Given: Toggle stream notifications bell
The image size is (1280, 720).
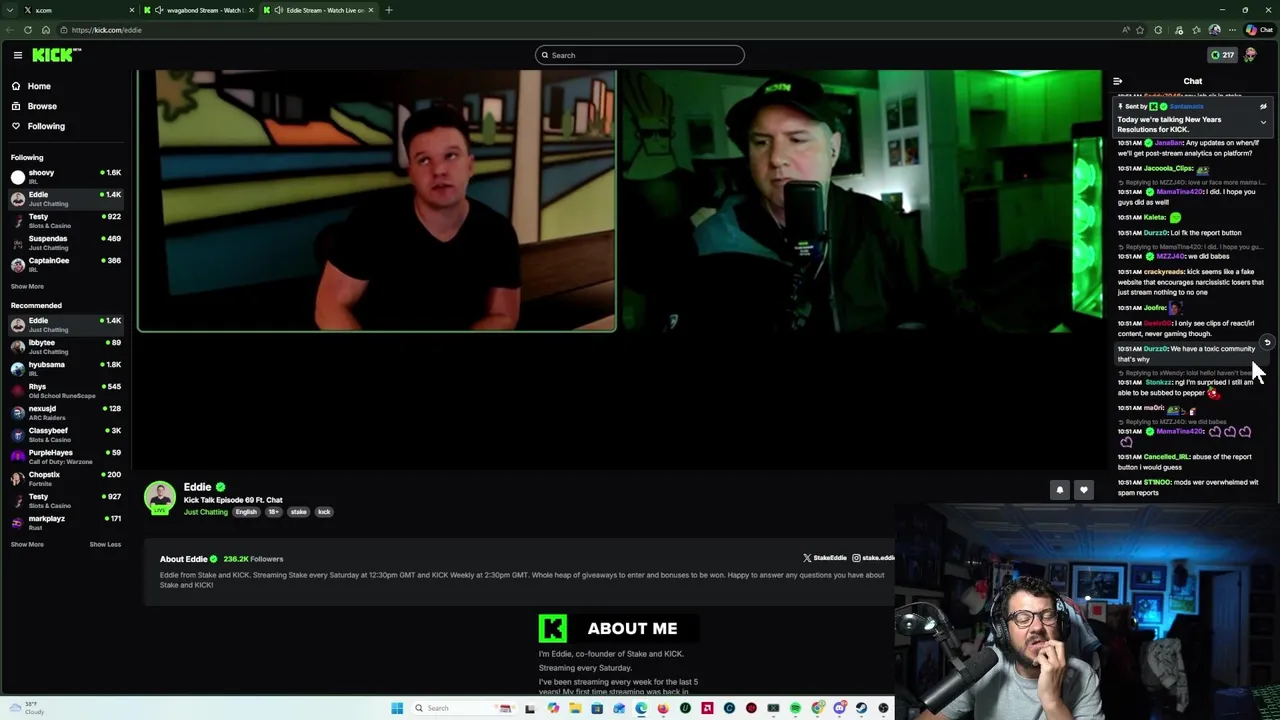Looking at the screenshot, I should [1060, 490].
